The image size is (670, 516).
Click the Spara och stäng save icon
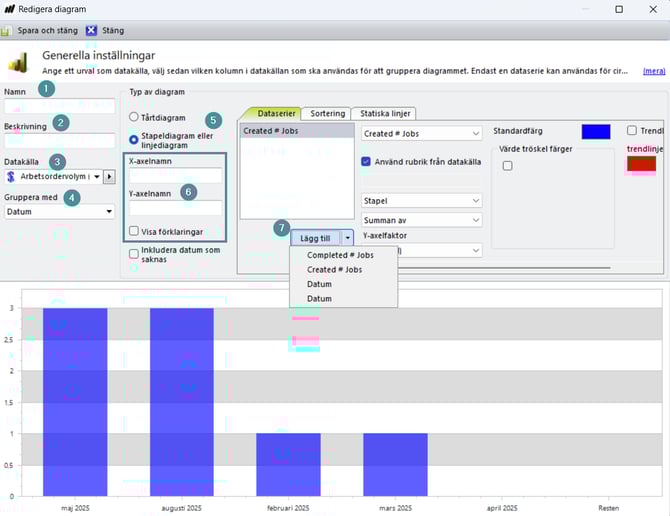pyautogui.click(x=8, y=30)
